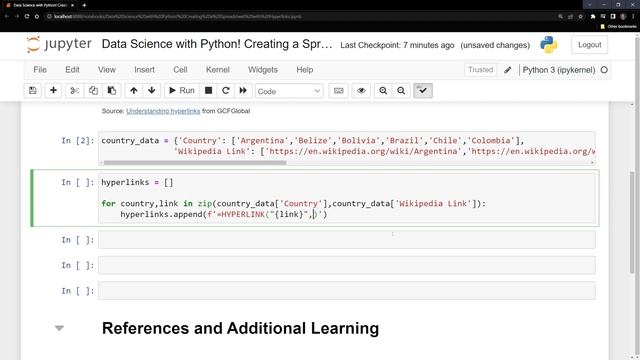Click the Python 3 (ipykernel) kernel name
The width and height of the screenshot is (640, 360).
(559, 70)
